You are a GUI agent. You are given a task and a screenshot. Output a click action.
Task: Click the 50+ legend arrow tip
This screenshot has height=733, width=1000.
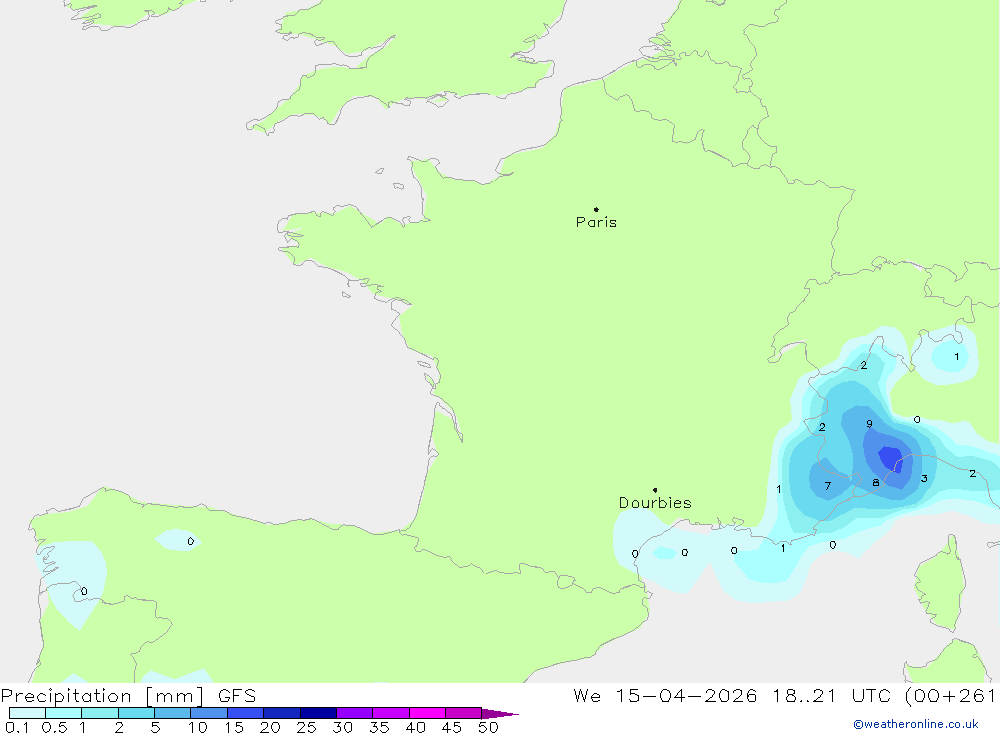501,713
